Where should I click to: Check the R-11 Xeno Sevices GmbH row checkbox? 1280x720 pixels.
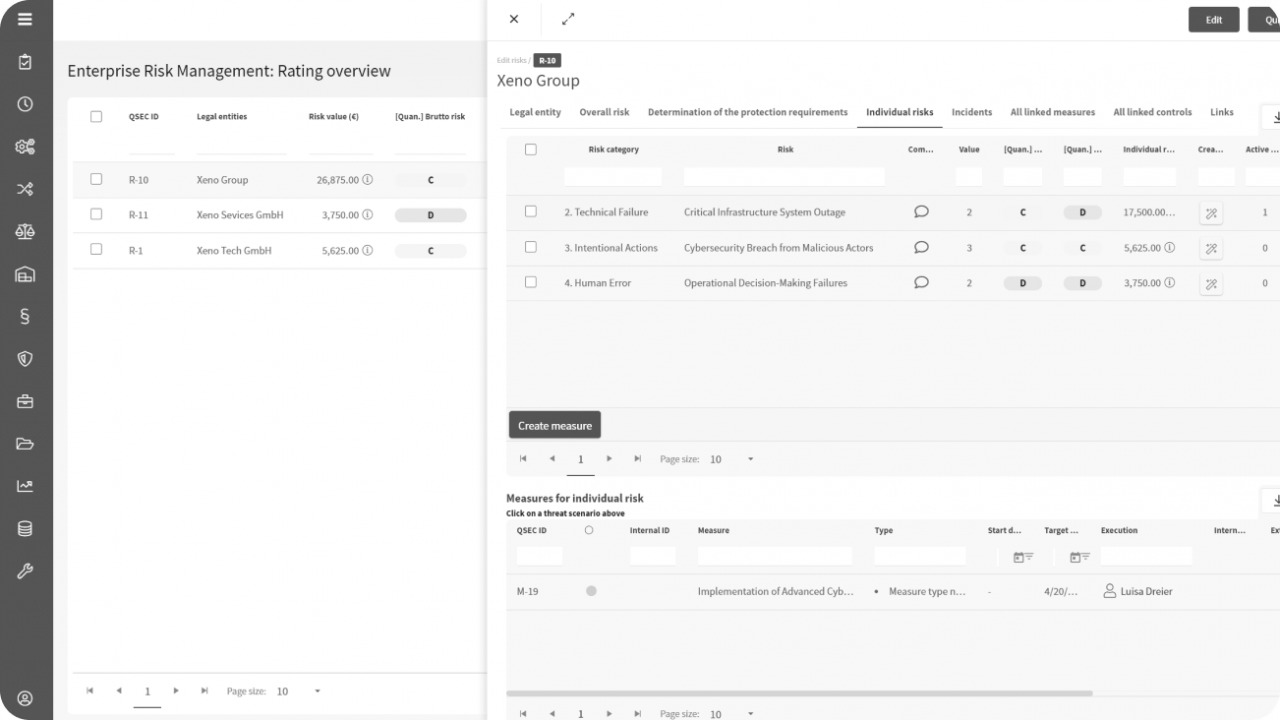(96, 215)
